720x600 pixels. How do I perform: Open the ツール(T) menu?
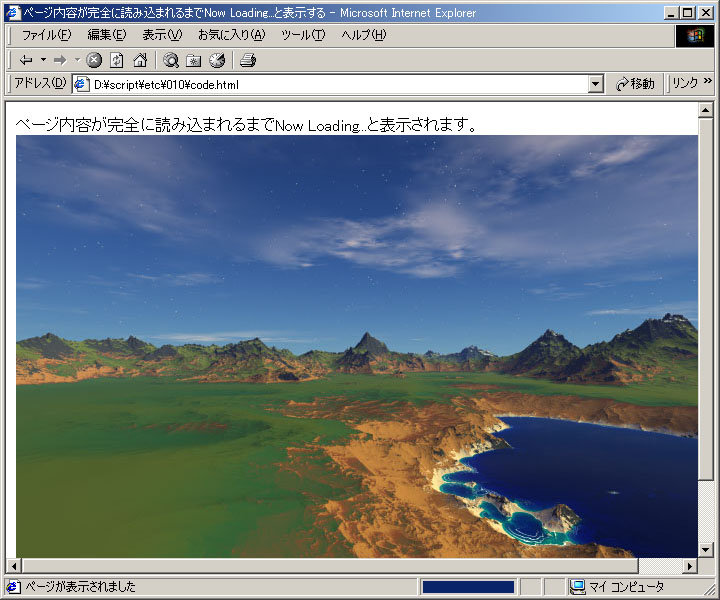pyautogui.click(x=303, y=35)
